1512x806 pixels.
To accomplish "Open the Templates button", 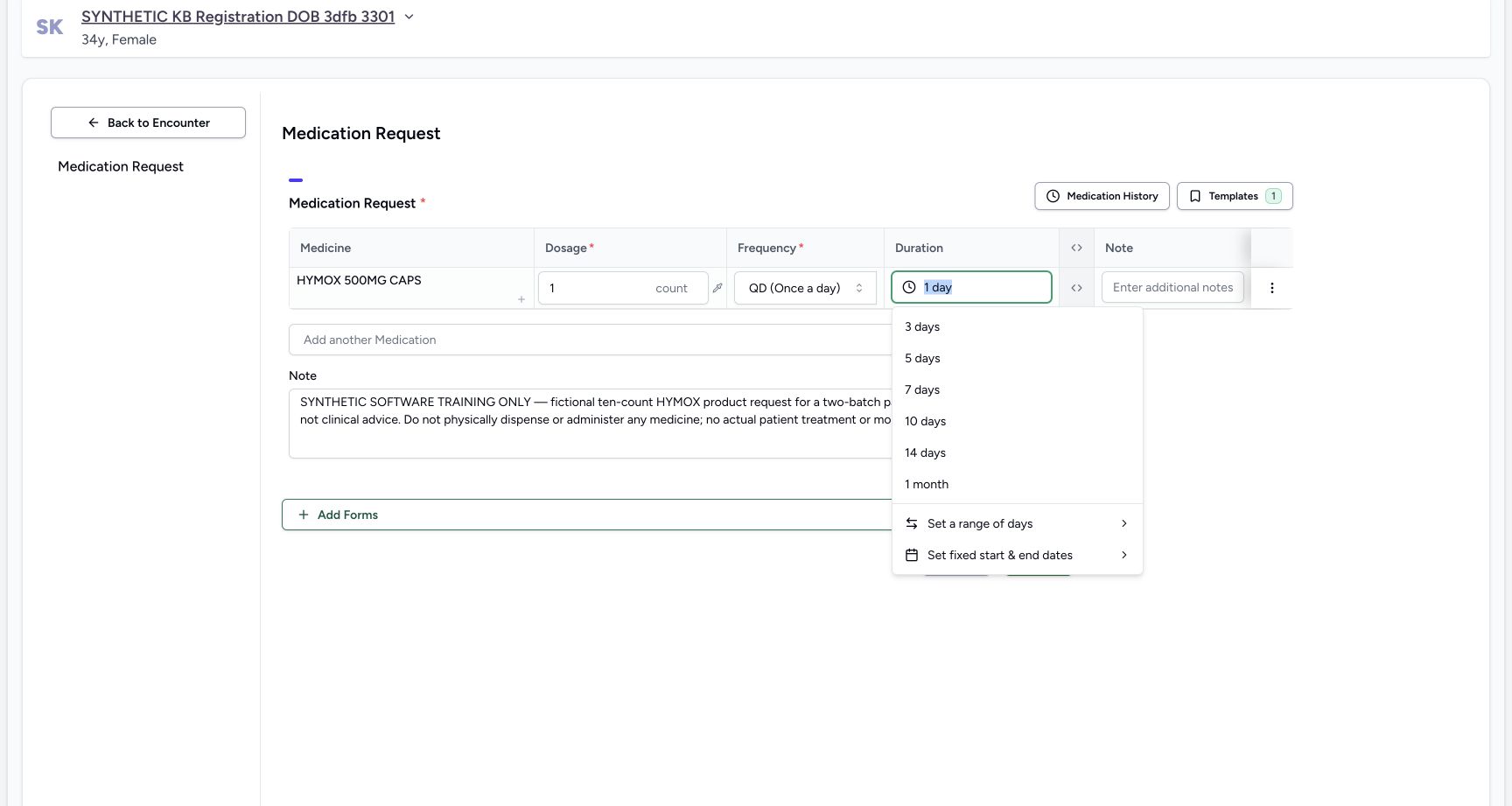I will click(x=1235, y=196).
